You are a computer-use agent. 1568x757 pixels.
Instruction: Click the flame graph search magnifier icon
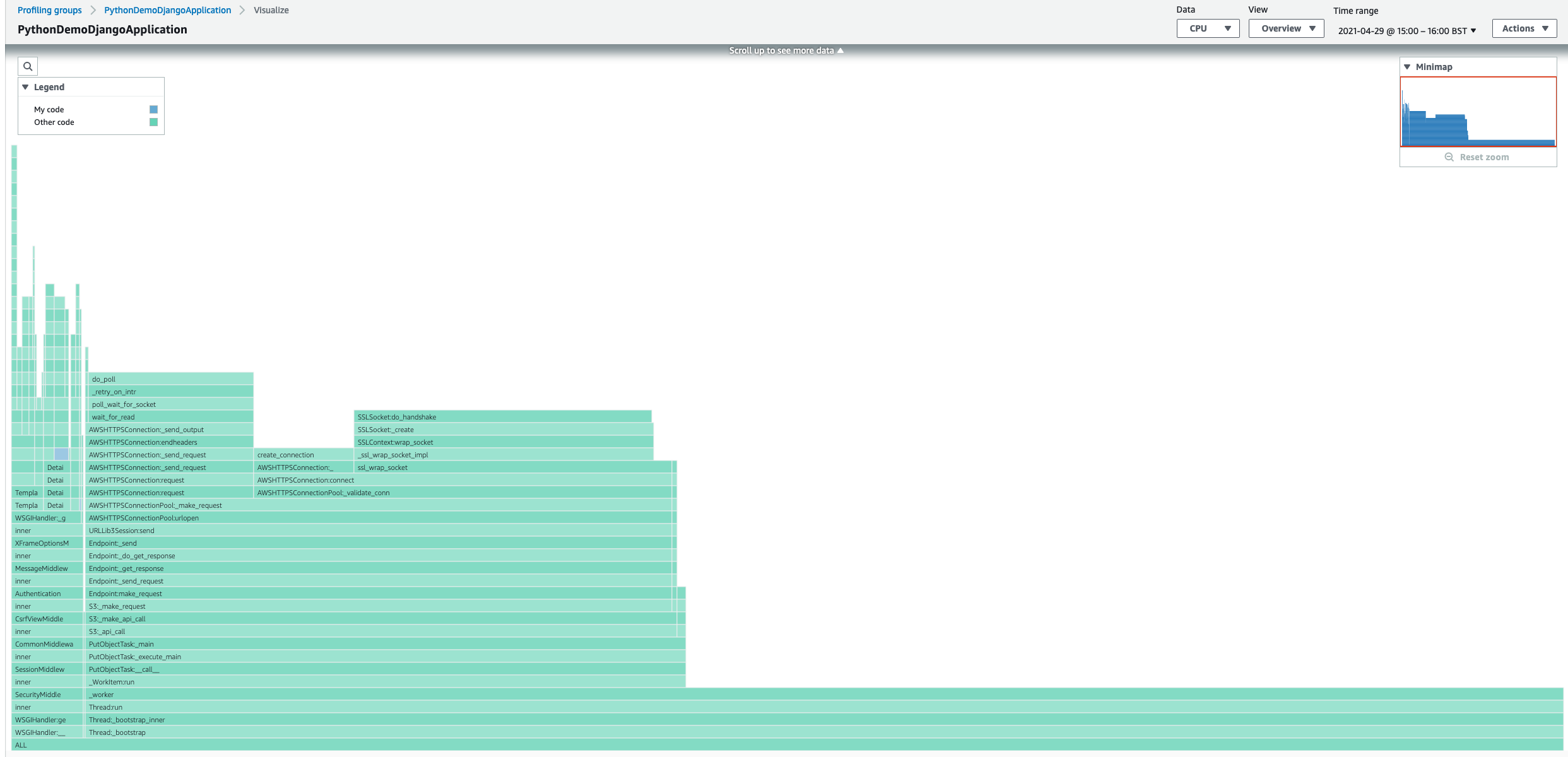(x=28, y=66)
